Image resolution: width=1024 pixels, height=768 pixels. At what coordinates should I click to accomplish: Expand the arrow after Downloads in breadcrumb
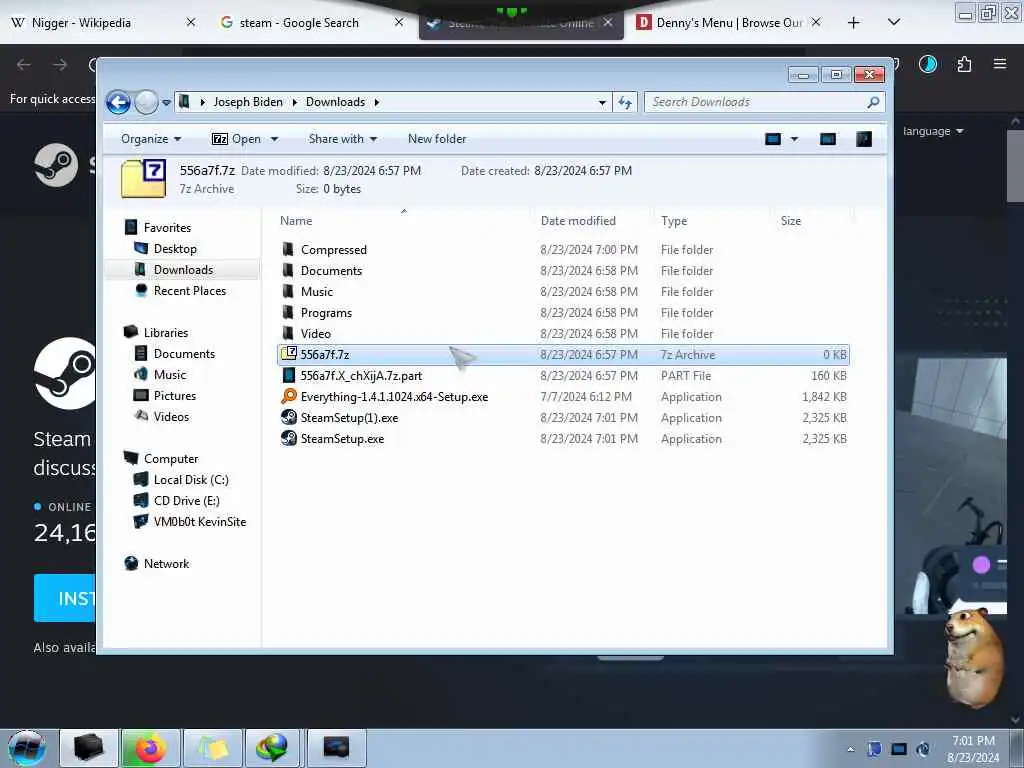tap(377, 103)
